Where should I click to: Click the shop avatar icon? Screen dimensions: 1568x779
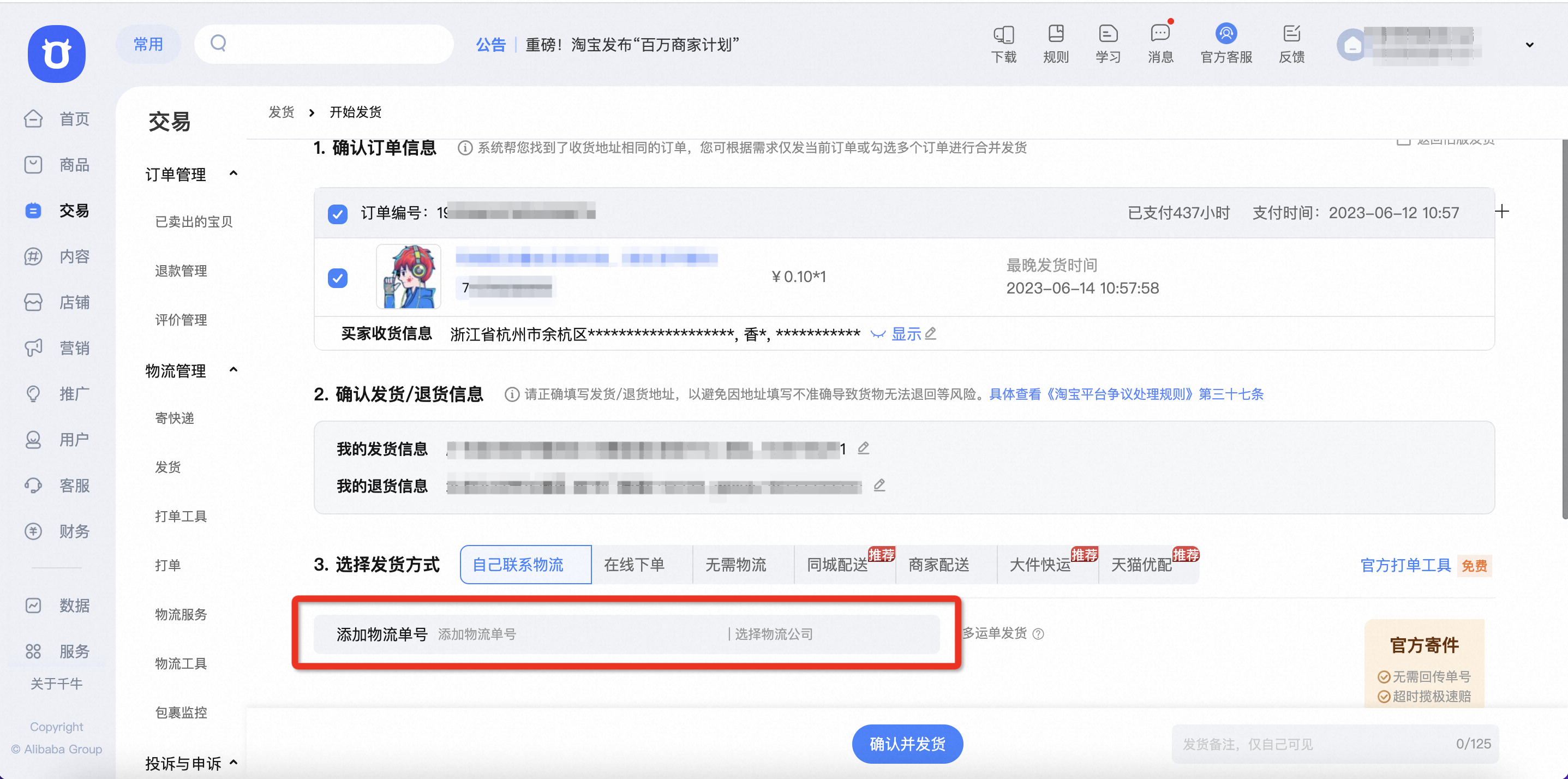pyautogui.click(x=1352, y=45)
